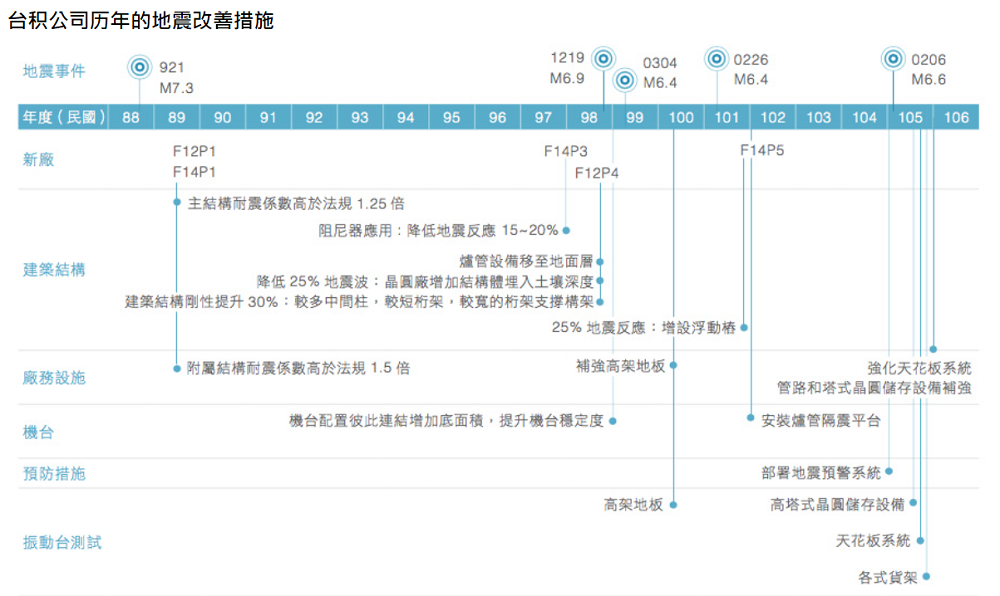1000x596 pixels.
Task: Click the text 各式貨架
Action: tap(888, 578)
